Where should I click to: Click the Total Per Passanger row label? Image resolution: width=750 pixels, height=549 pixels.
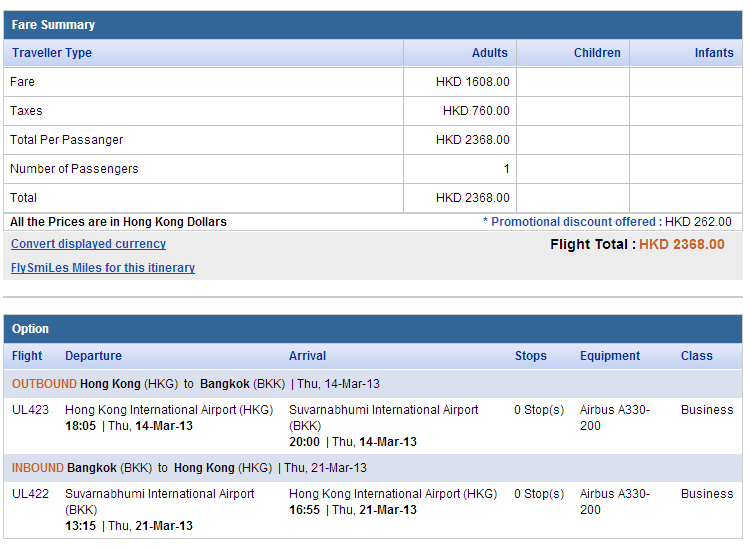point(67,140)
